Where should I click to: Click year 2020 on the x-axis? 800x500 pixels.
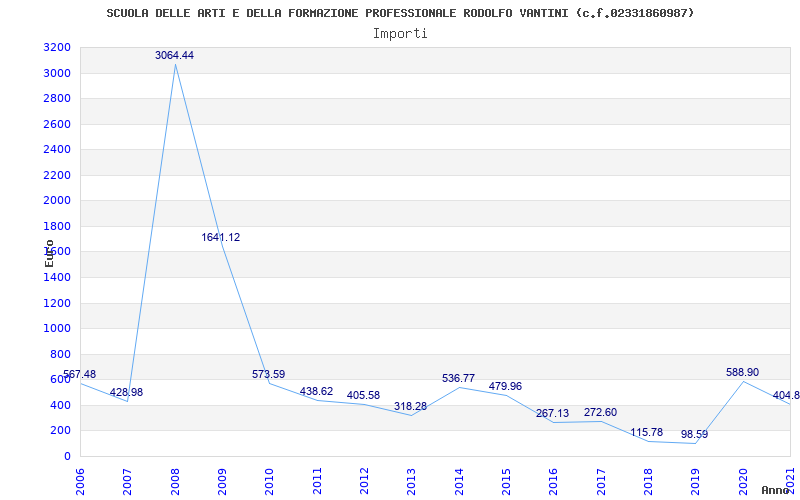click(x=743, y=481)
